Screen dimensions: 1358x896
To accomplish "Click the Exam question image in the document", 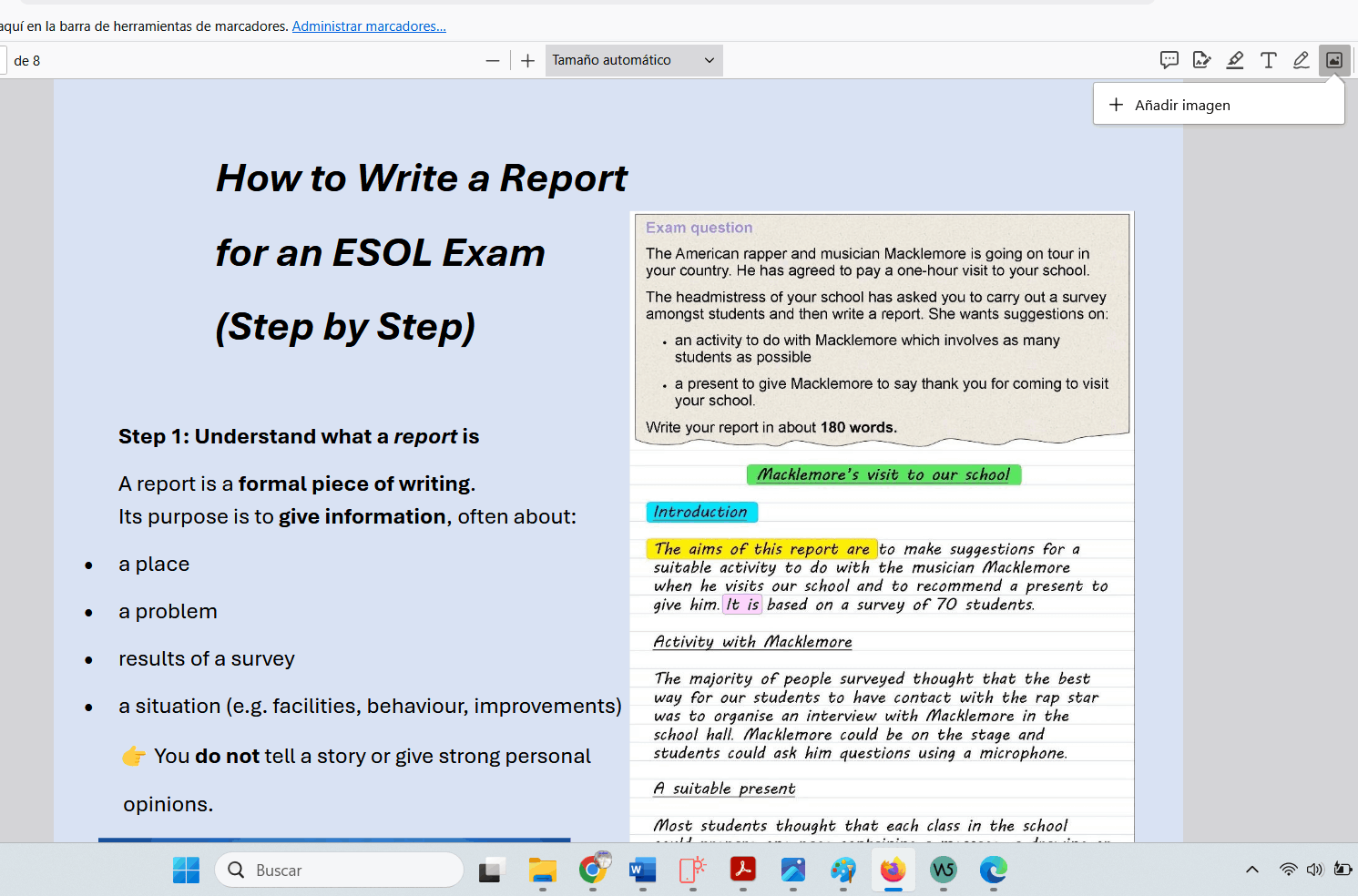I will coord(882,328).
